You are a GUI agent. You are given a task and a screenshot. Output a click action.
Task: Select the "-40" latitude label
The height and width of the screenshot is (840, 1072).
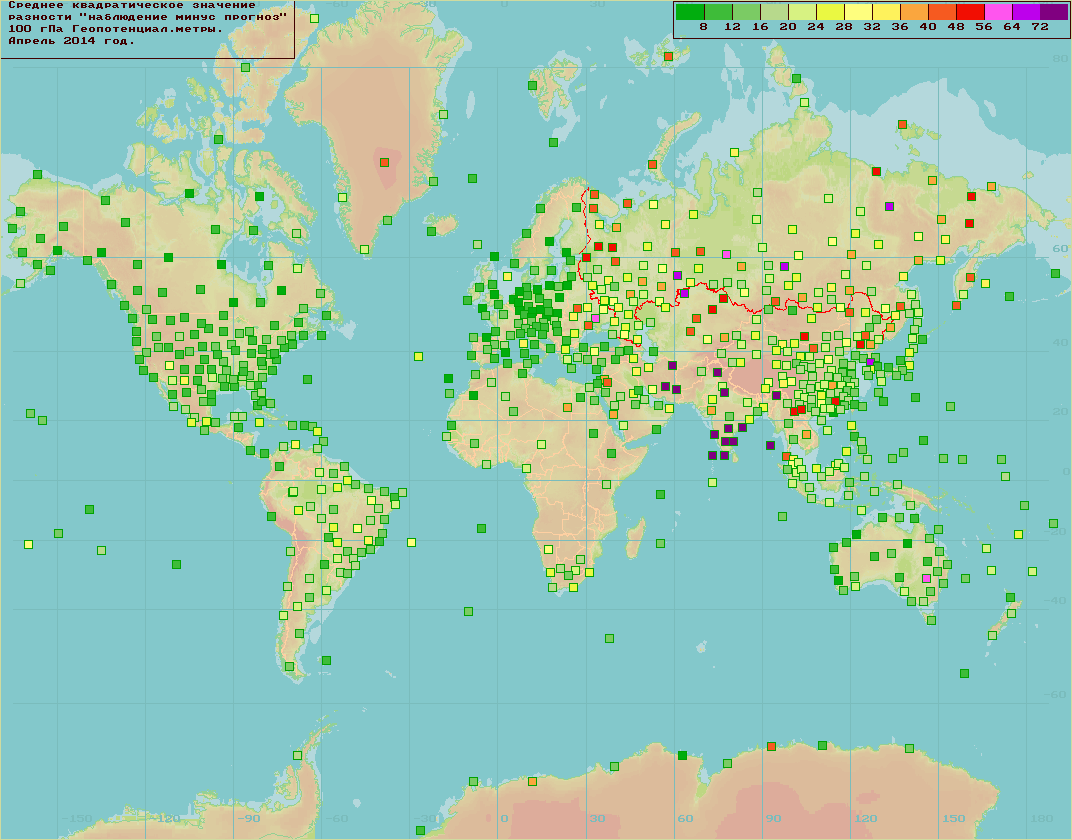pos(1057,601)
